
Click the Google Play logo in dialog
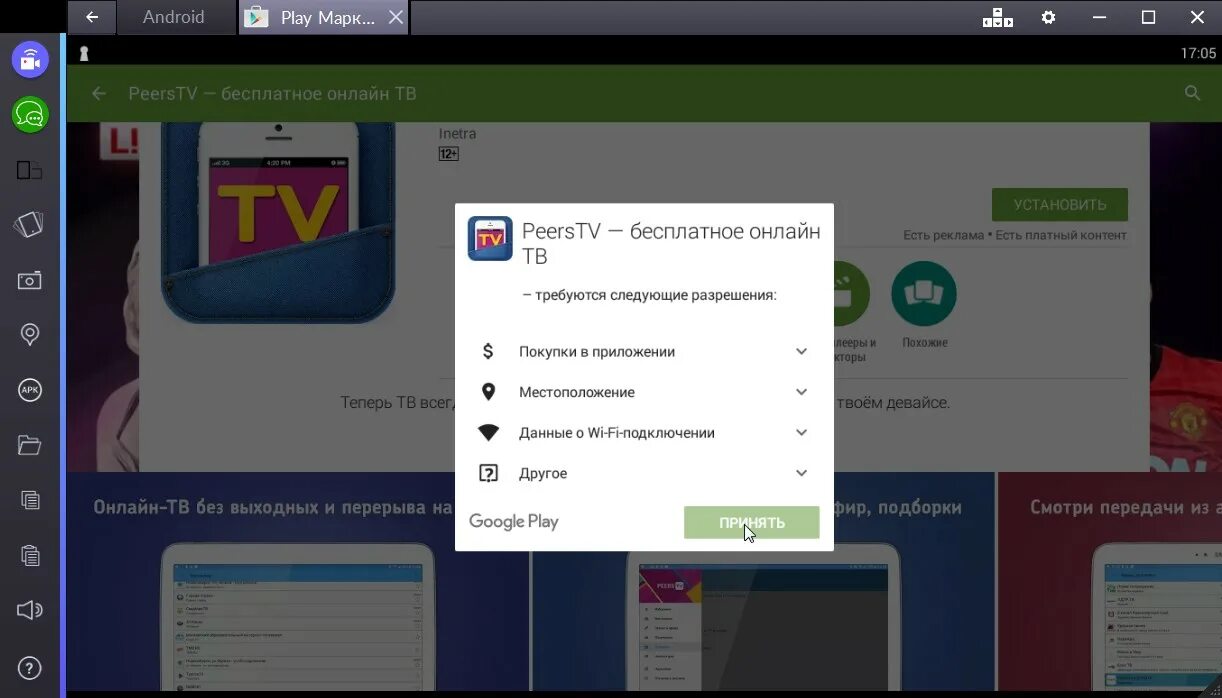point(513,521)
